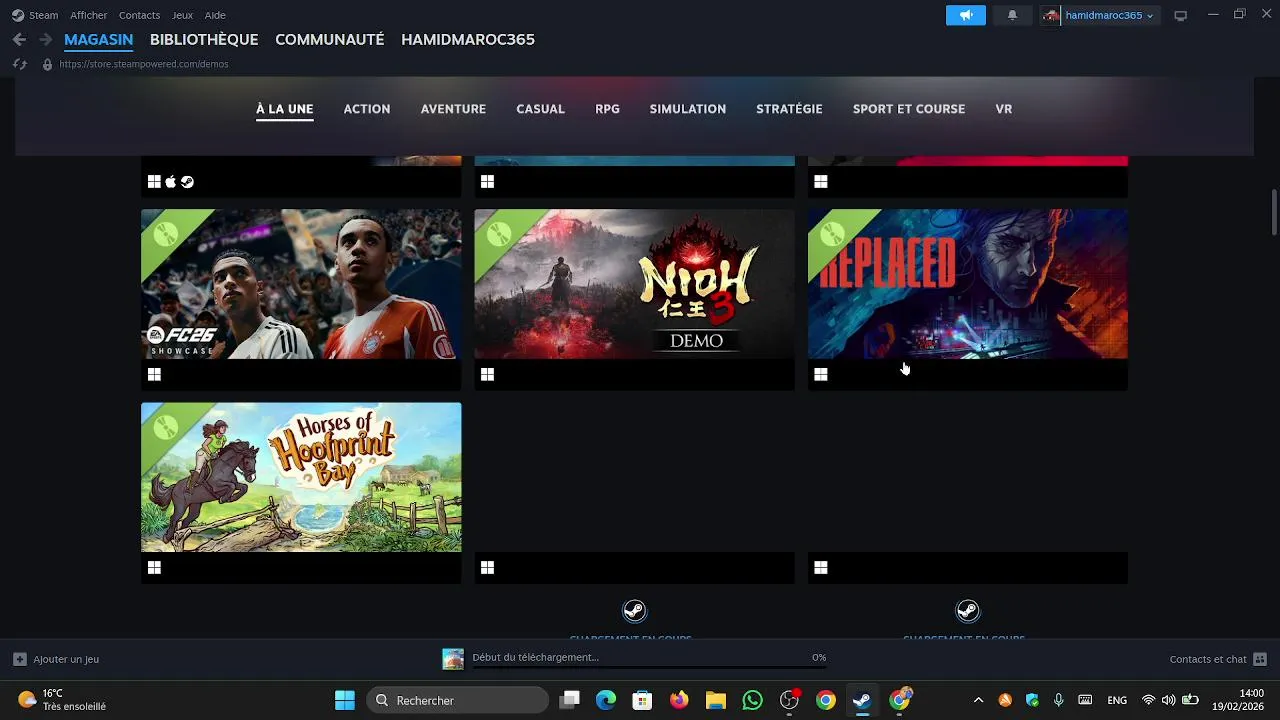Viewport: 1280px width, 720px height.
Task: Switch to the BIBLIOTHÈQUE section
Action: click(204, 40)
